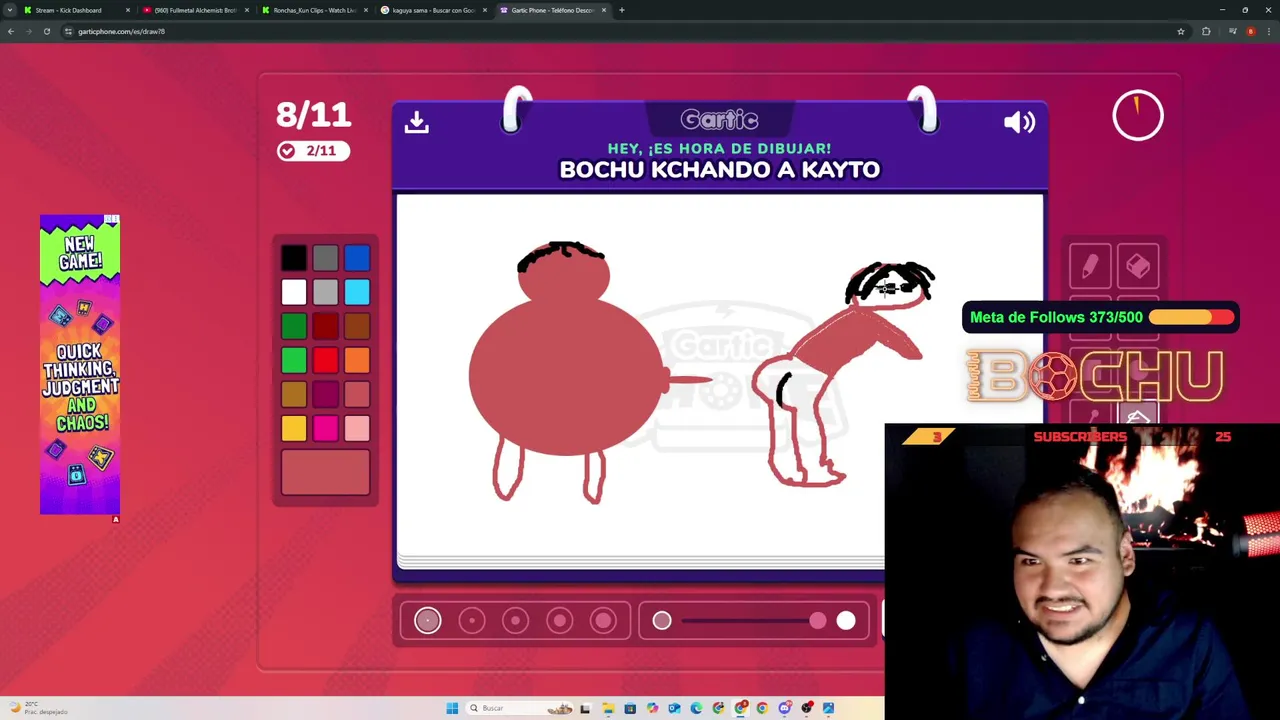This screenshot has width=1280, height=720.
Task: Close the Gartic Phone browser tab
Action: coord(604,10)
